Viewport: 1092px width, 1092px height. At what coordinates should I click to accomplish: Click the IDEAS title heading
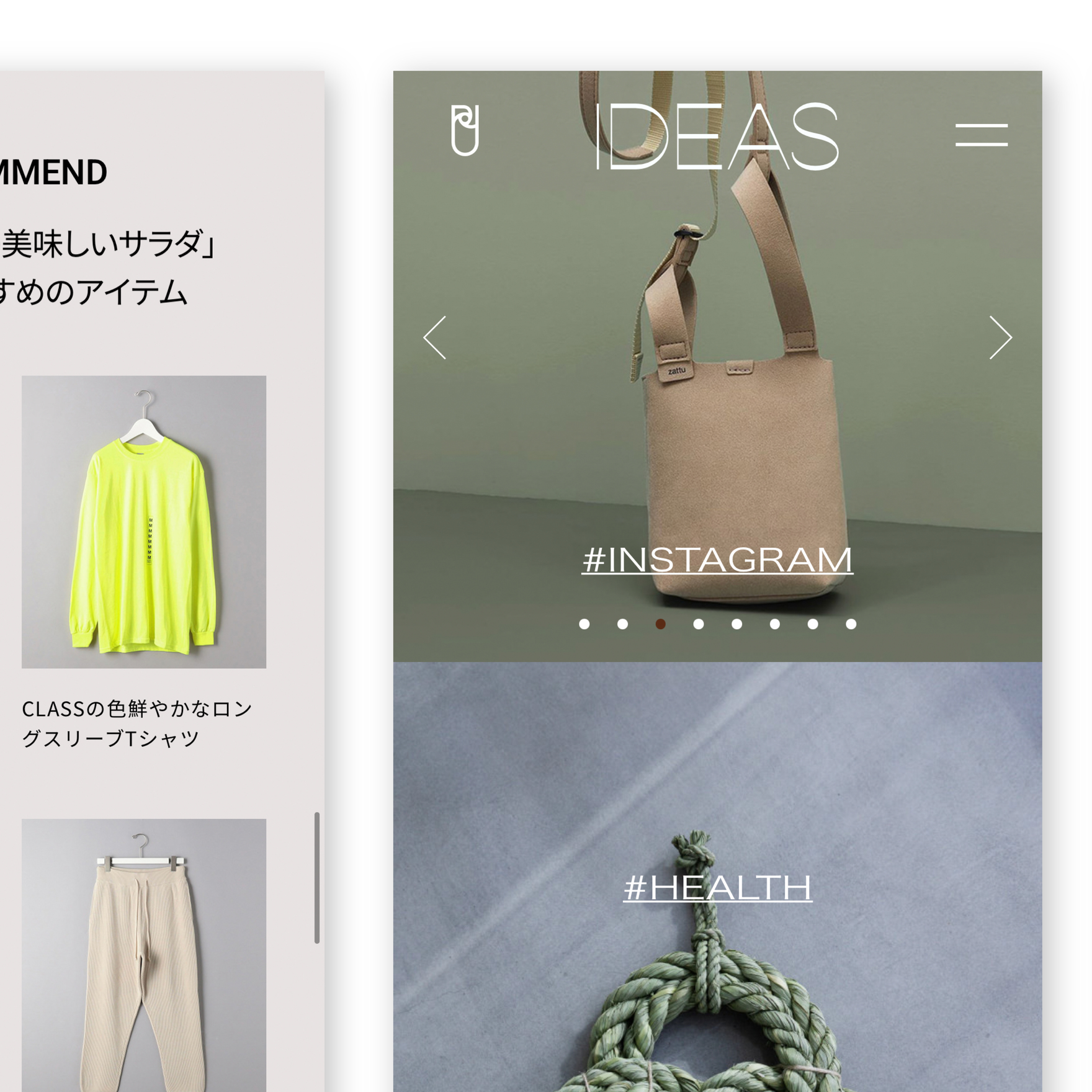717,136
